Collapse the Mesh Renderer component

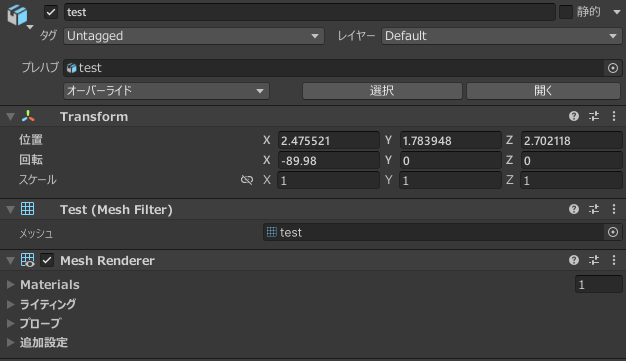(10, 261)
